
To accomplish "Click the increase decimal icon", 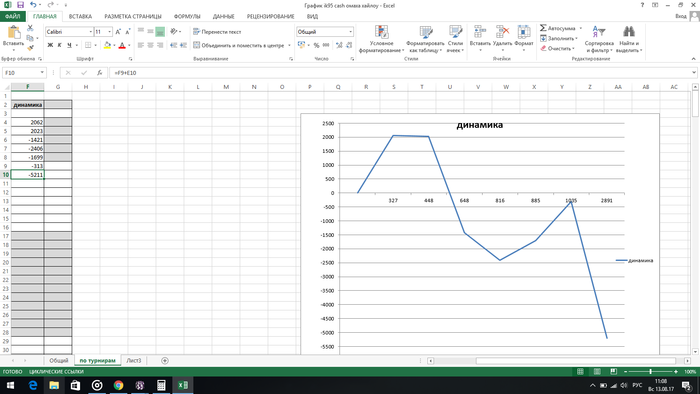I will [x=339, y=45].
